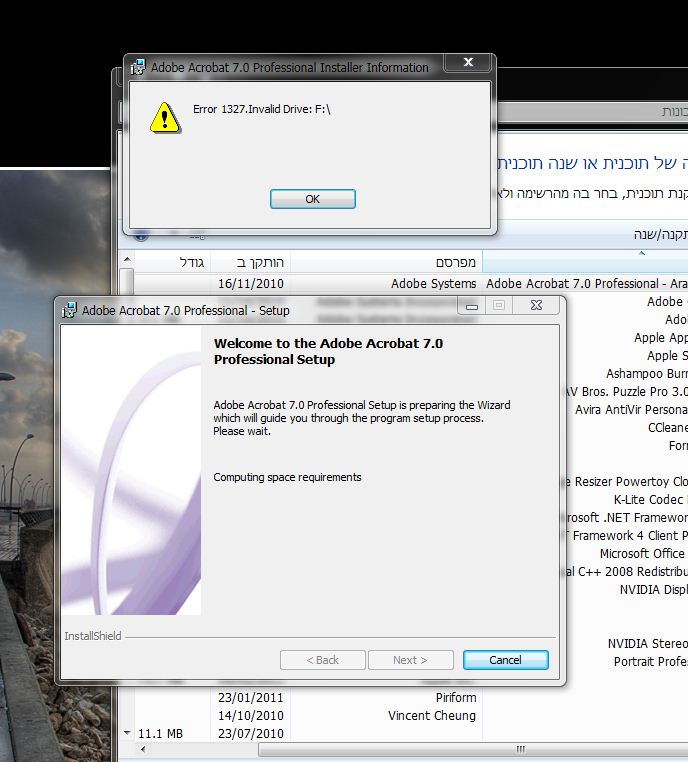Select the Microsoft Office row

(x=643, y=553)
